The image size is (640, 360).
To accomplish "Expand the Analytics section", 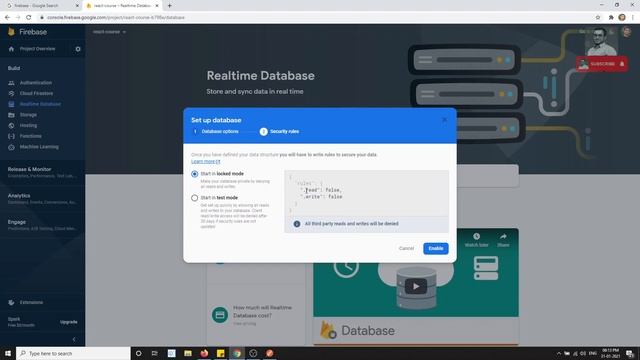I will pos(42,198).
